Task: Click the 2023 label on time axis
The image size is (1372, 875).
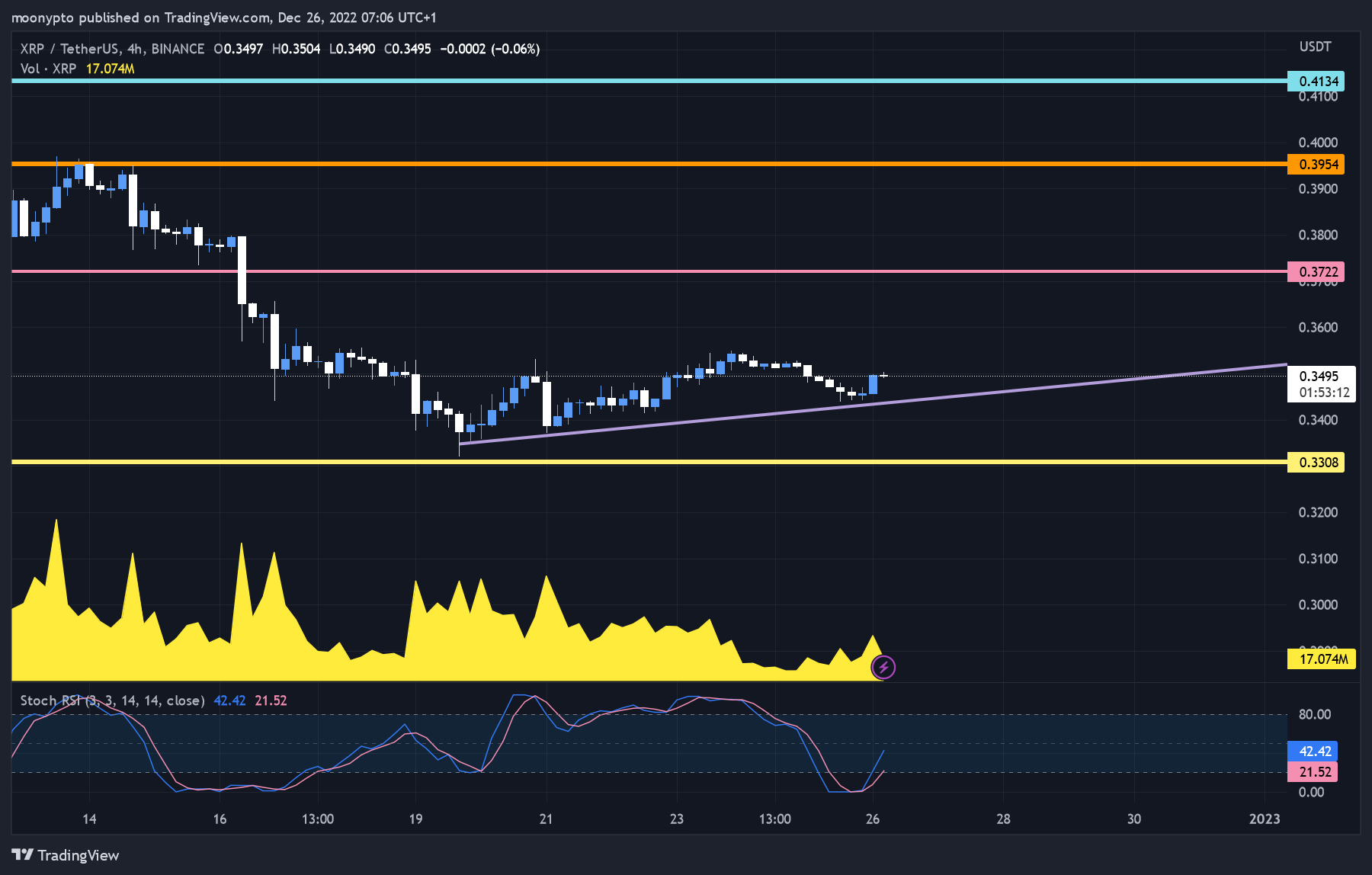Action: tap(1265, 819)
